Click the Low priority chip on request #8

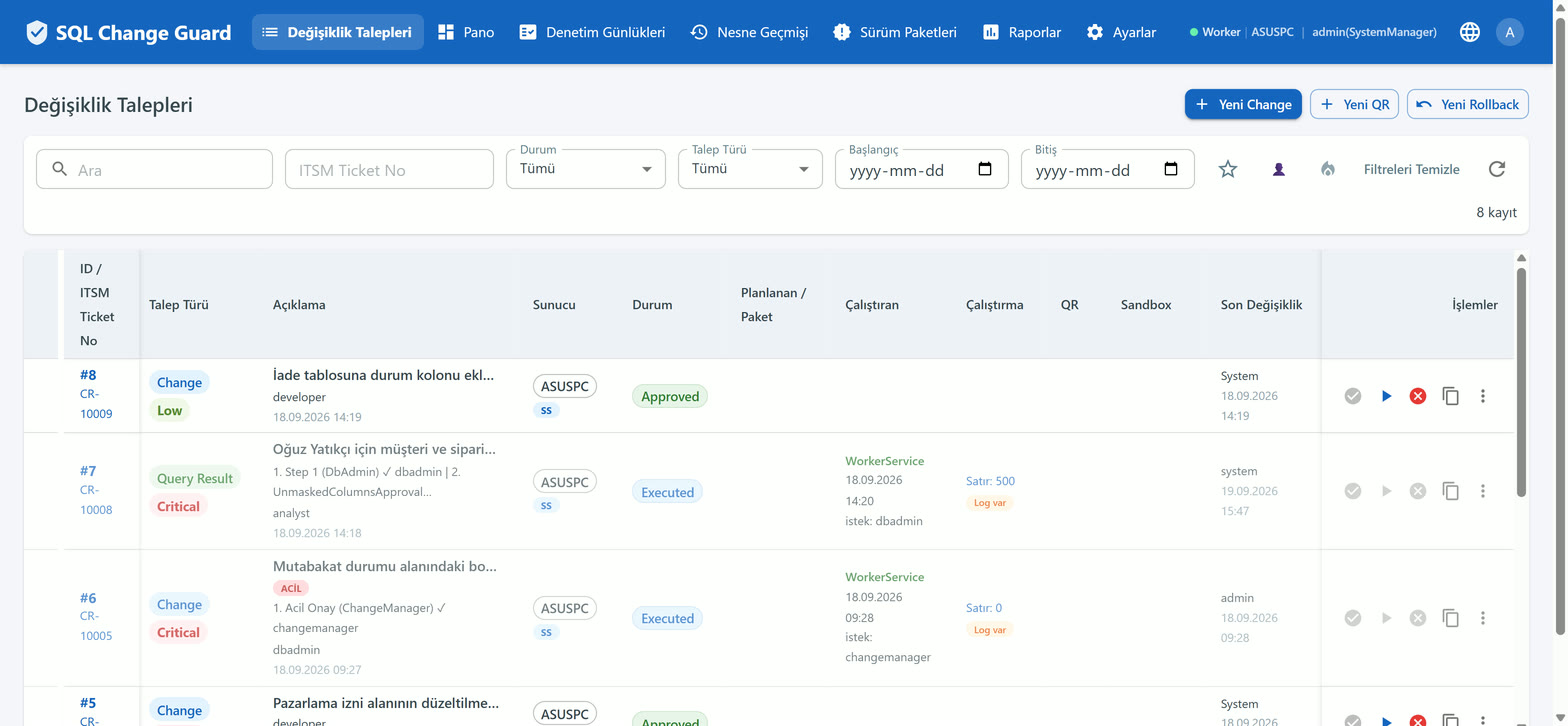(x=170, y=410)
